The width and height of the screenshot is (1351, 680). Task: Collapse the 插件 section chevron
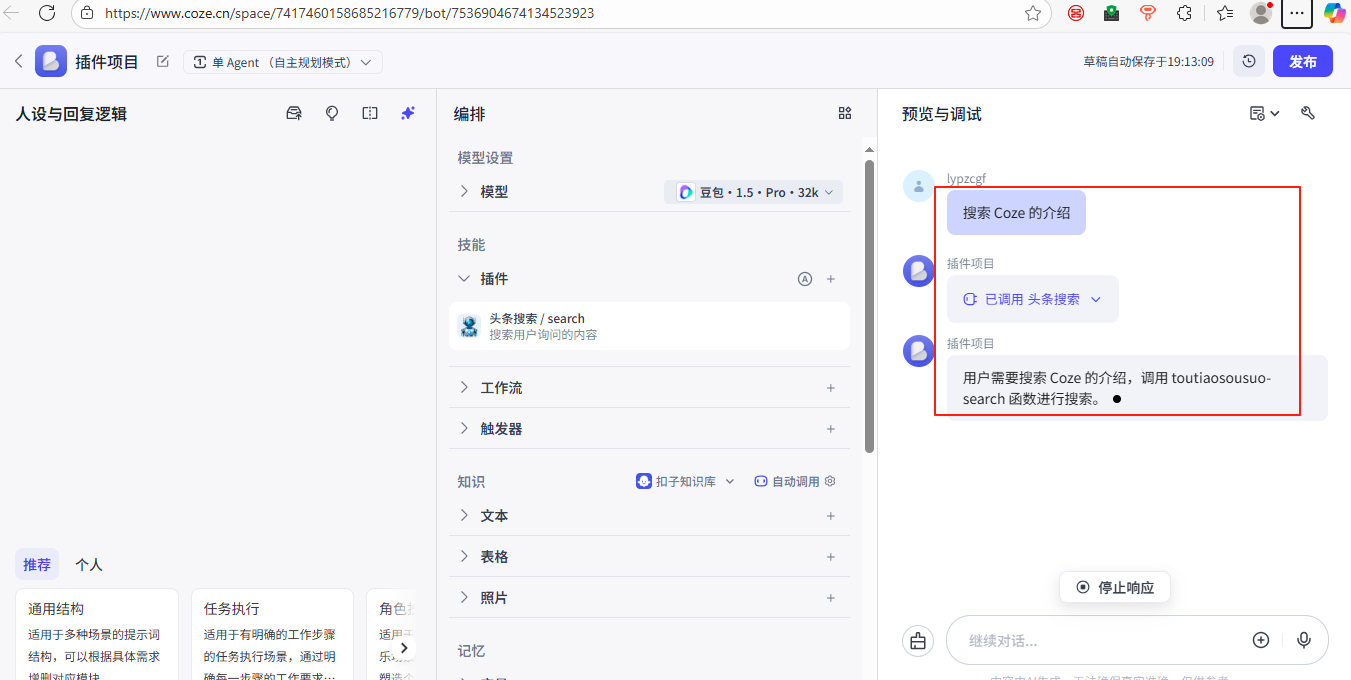click(x=464, y=279)
